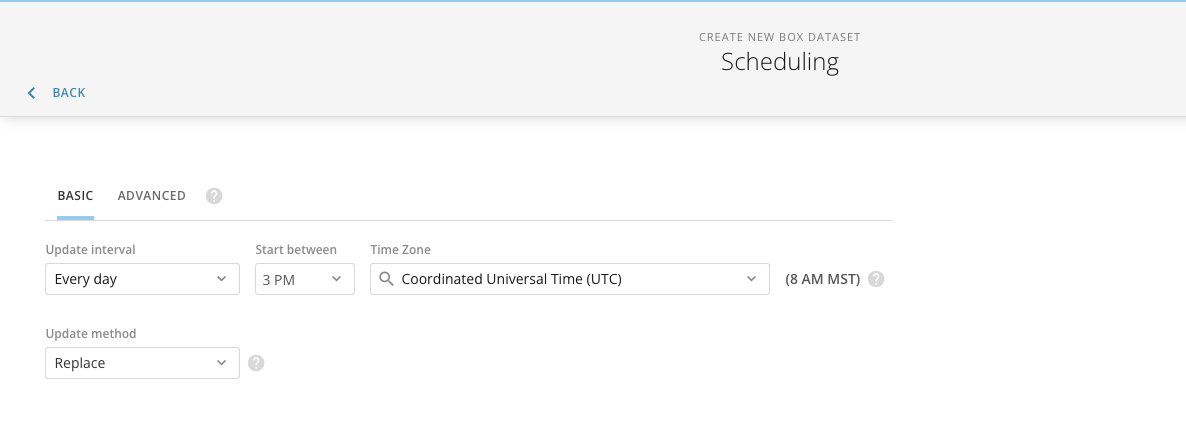Image resolution: width=1186 pixels, height=448 pixels.
Task: Open the Start between '3 PM' dropdown
Action: 305,279
